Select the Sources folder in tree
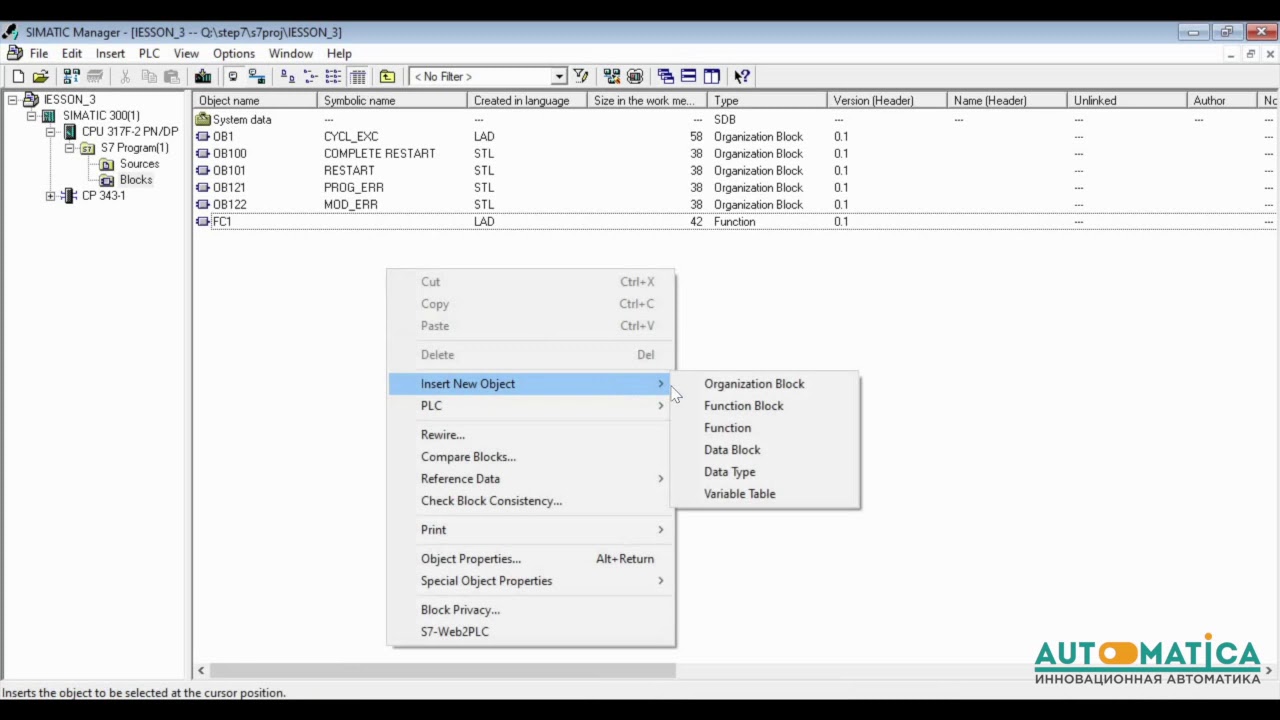The height and width of the screenshot is (720, 1280). pos(139,164)
